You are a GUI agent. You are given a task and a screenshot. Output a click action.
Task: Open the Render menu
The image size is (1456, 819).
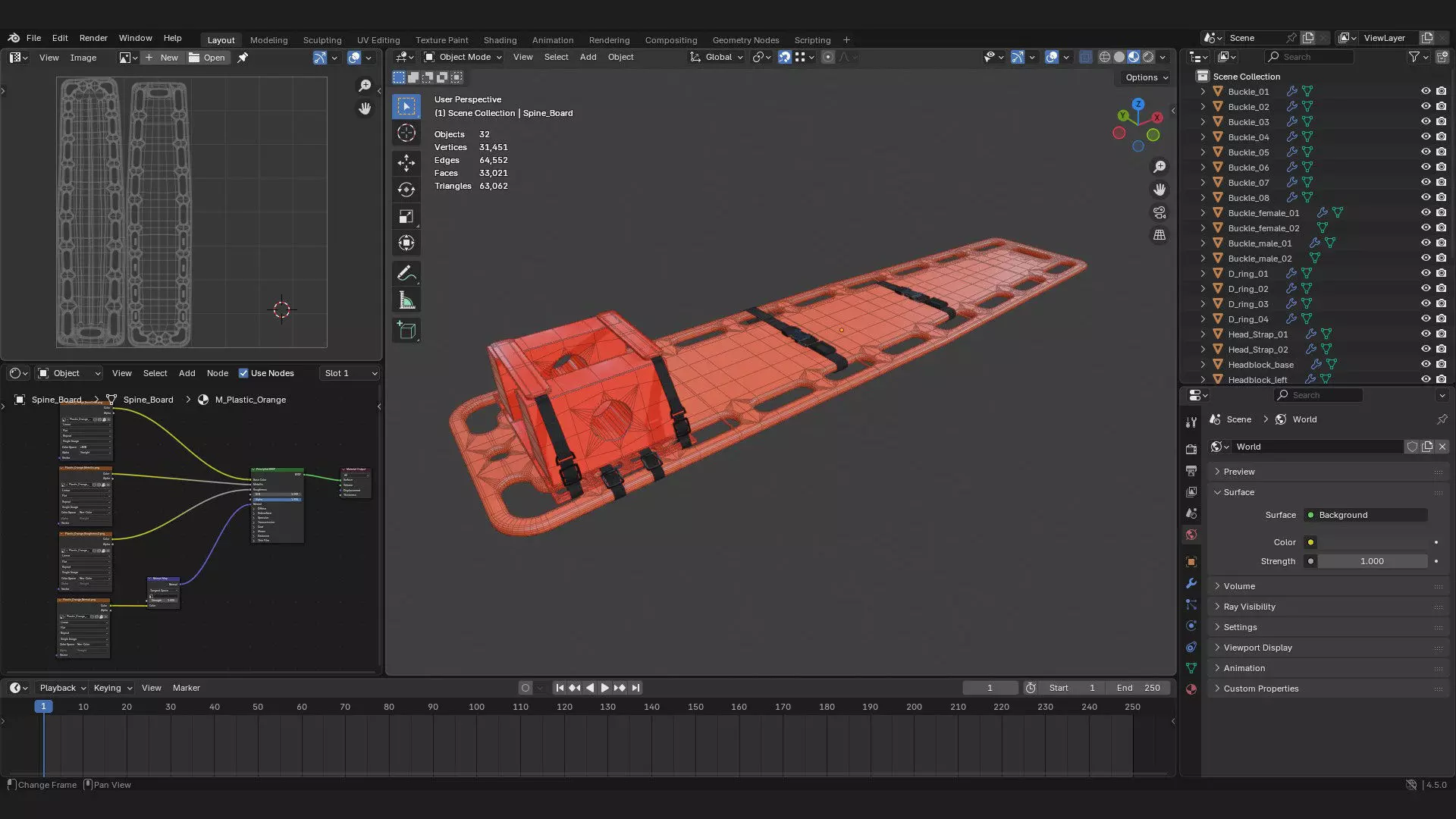pyautogui.click(x=93, y=38)
